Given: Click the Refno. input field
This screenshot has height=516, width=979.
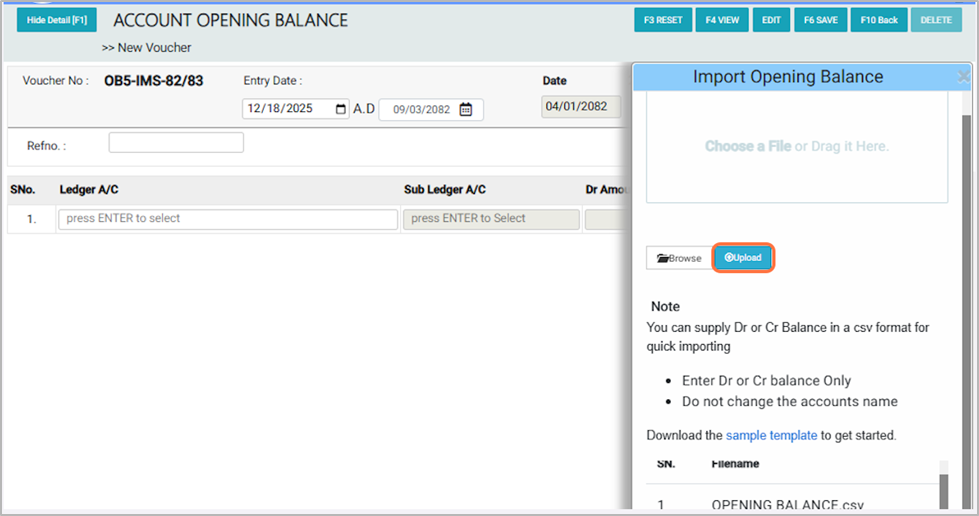Looking at the screenshot, I should tap(176, 143).
